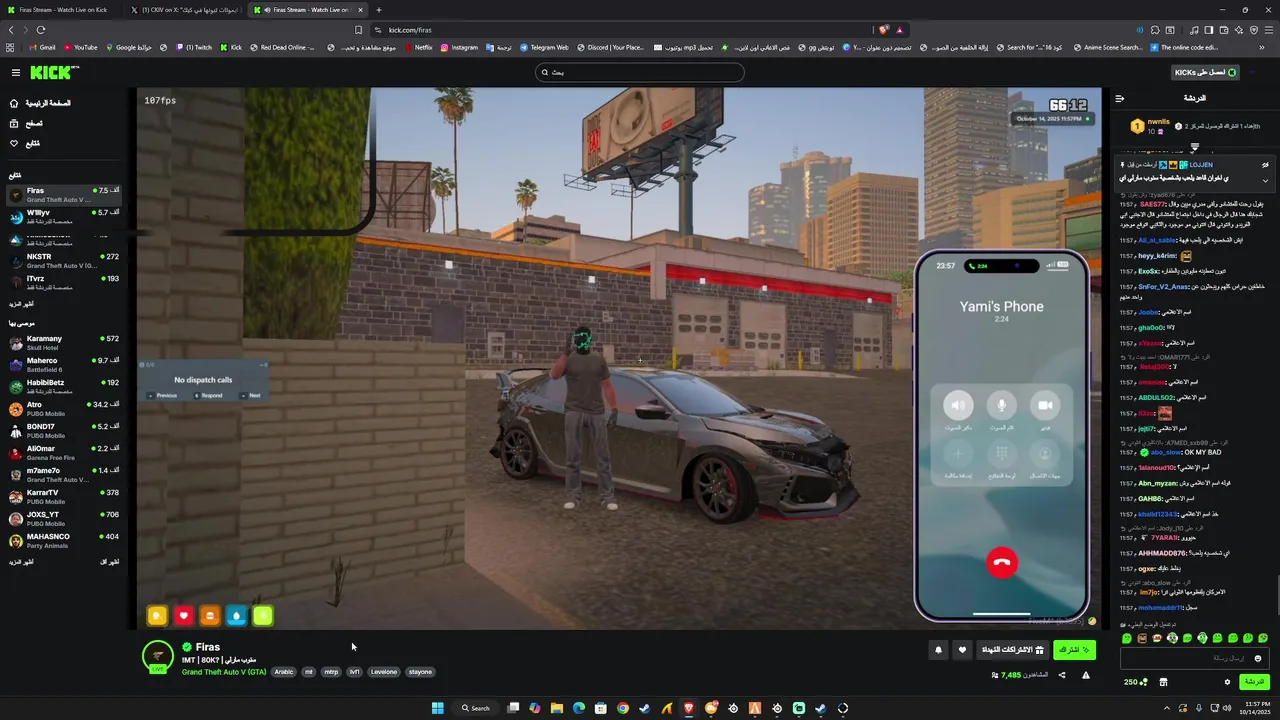Expand followed channels with show more
Image resolution: width=1280 pixels, height=720 pixels.
(21, 304)
